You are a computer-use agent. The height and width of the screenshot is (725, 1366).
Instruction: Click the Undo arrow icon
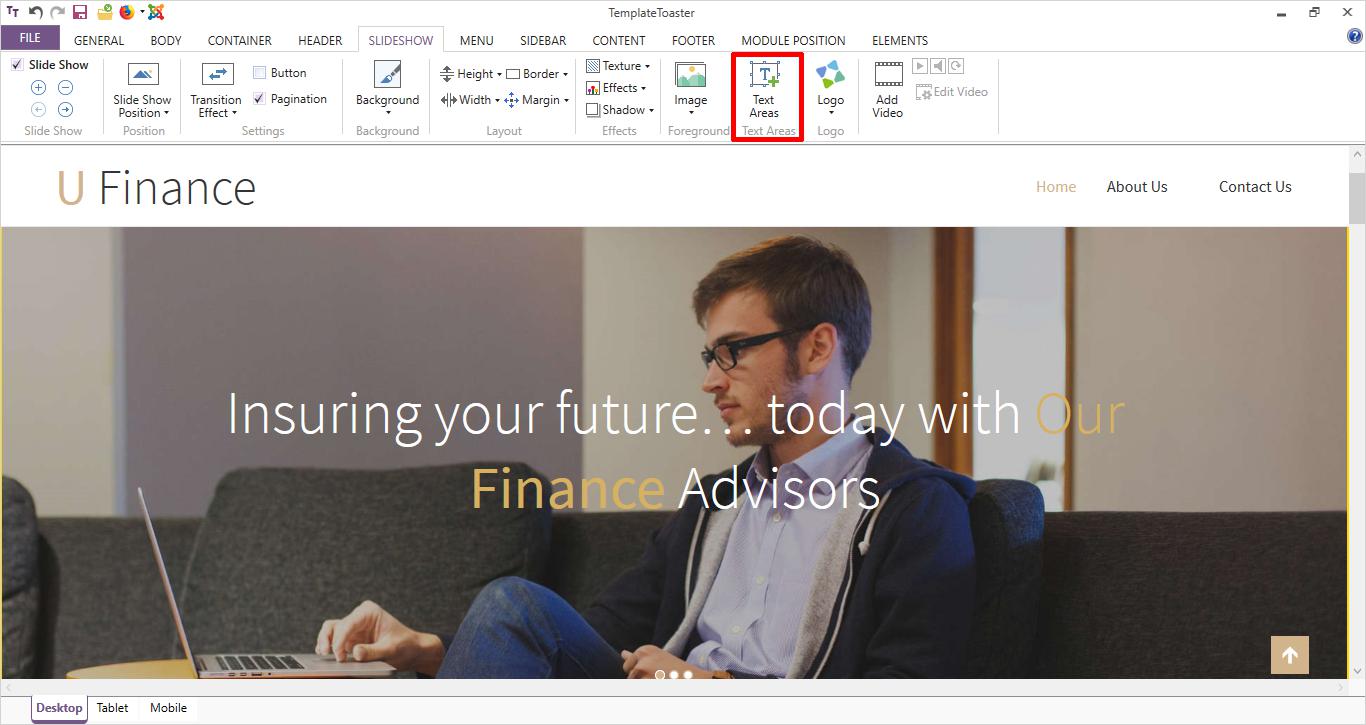click(36, 13)
